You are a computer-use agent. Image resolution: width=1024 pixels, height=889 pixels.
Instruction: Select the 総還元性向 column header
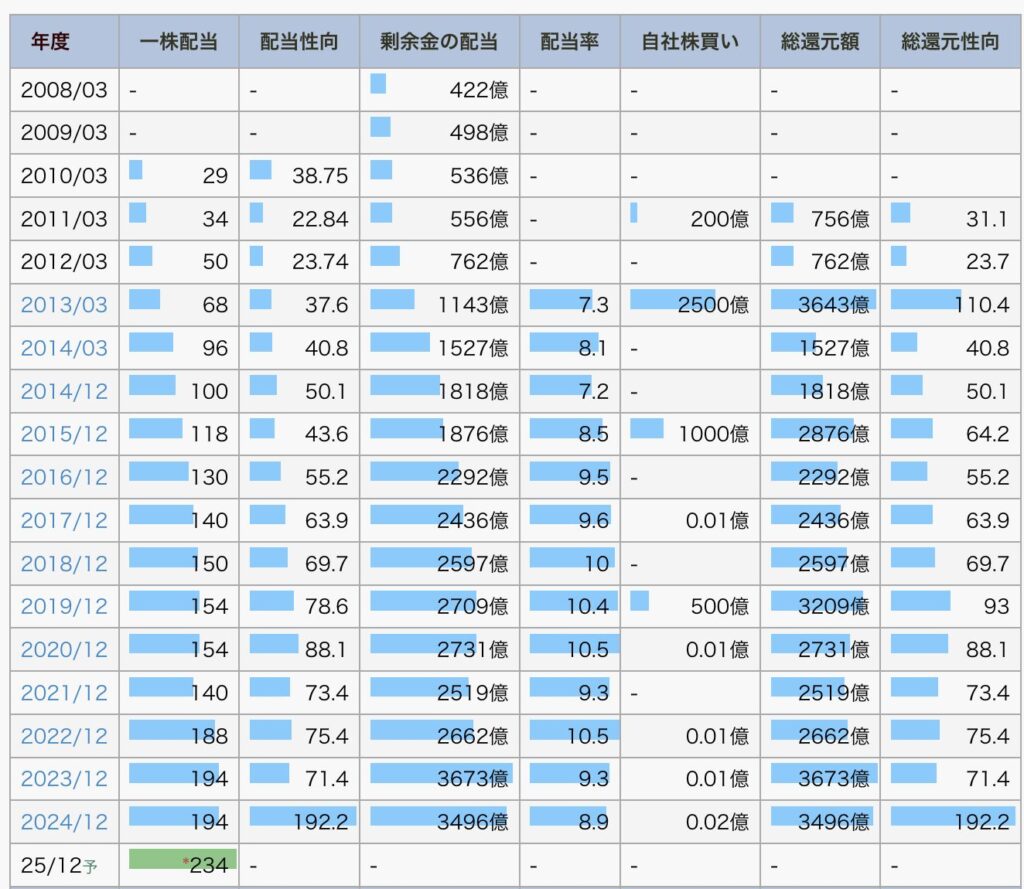[949, 42]
